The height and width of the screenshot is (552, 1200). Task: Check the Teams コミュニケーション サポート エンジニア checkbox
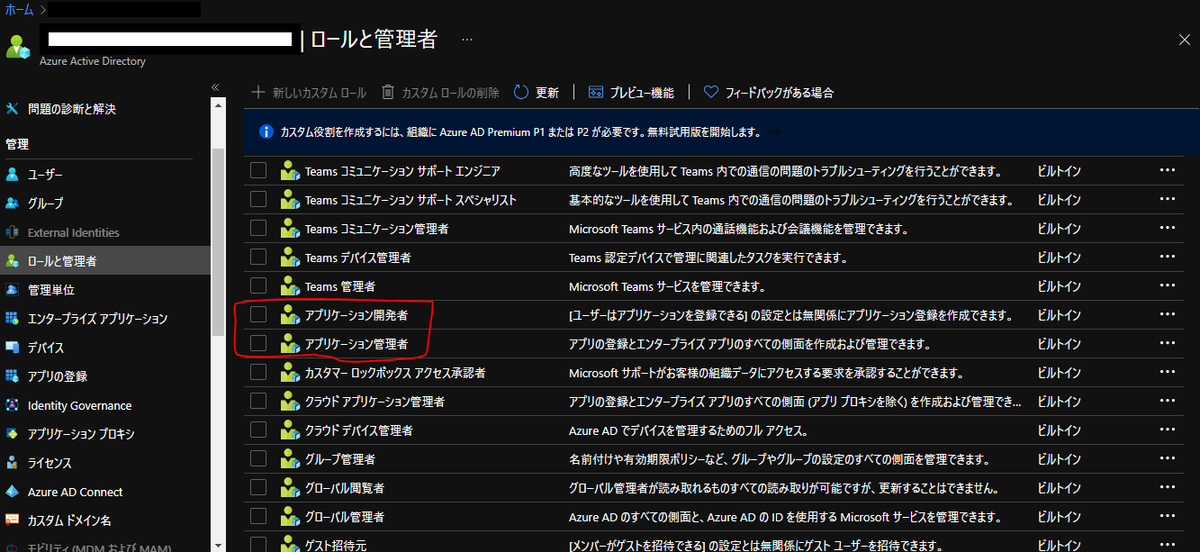259,171
